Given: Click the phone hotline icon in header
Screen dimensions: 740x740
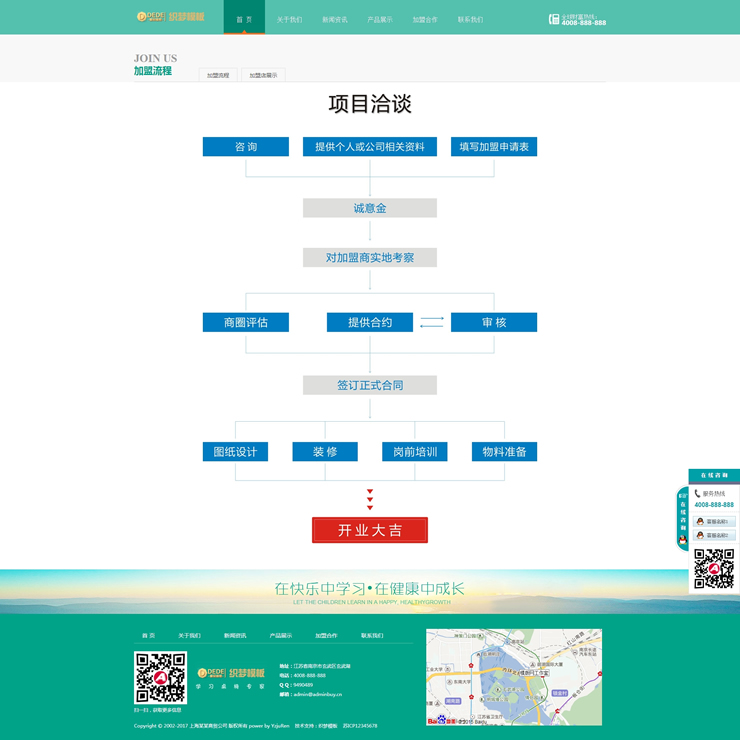Looking at the screenshot, I should tap(554, 19).
